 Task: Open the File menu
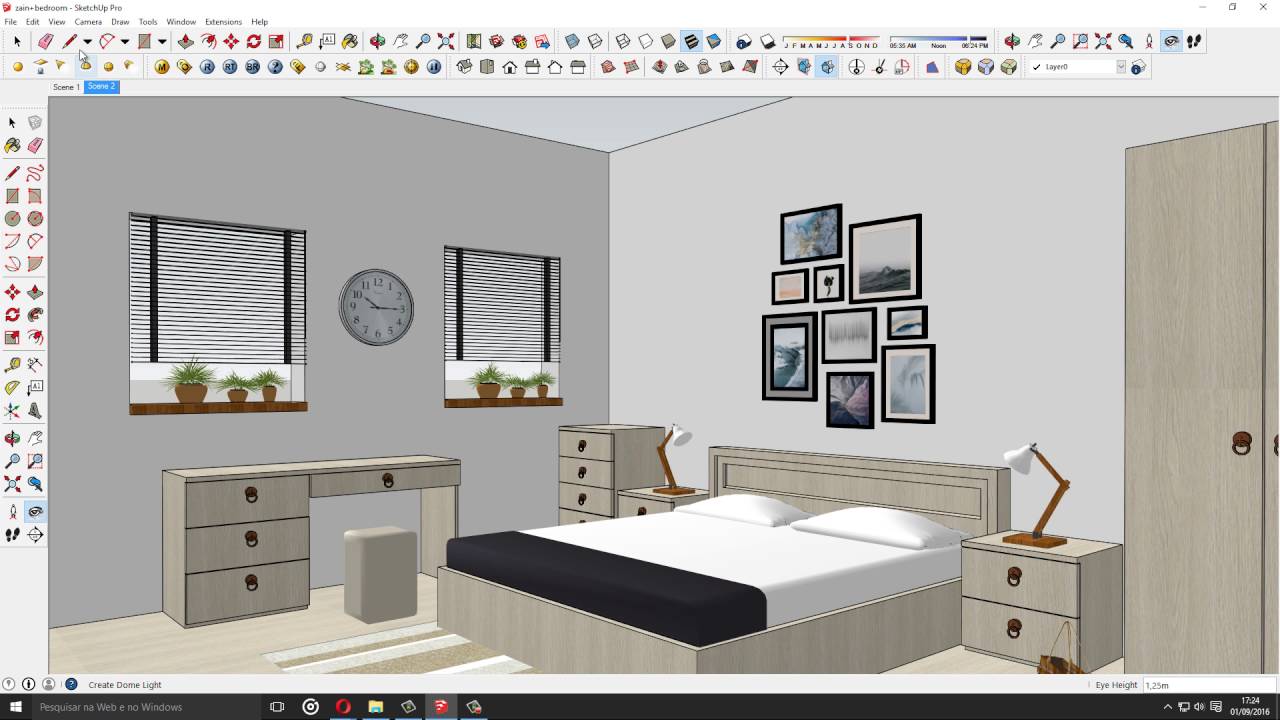[x=11, y=21]
